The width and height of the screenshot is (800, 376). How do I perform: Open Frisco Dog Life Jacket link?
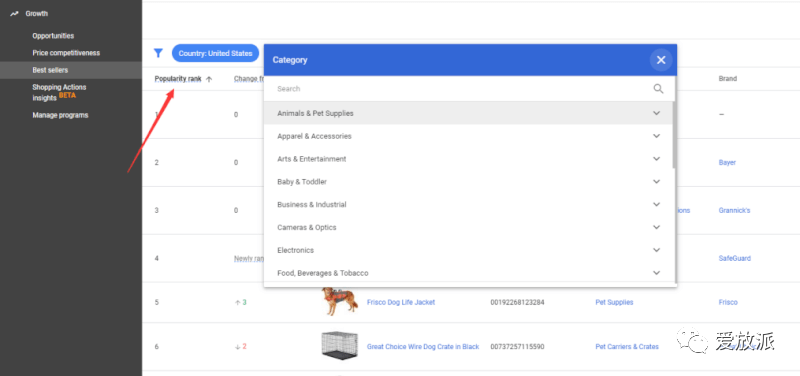pyautogui.click(x=401, y=302)
